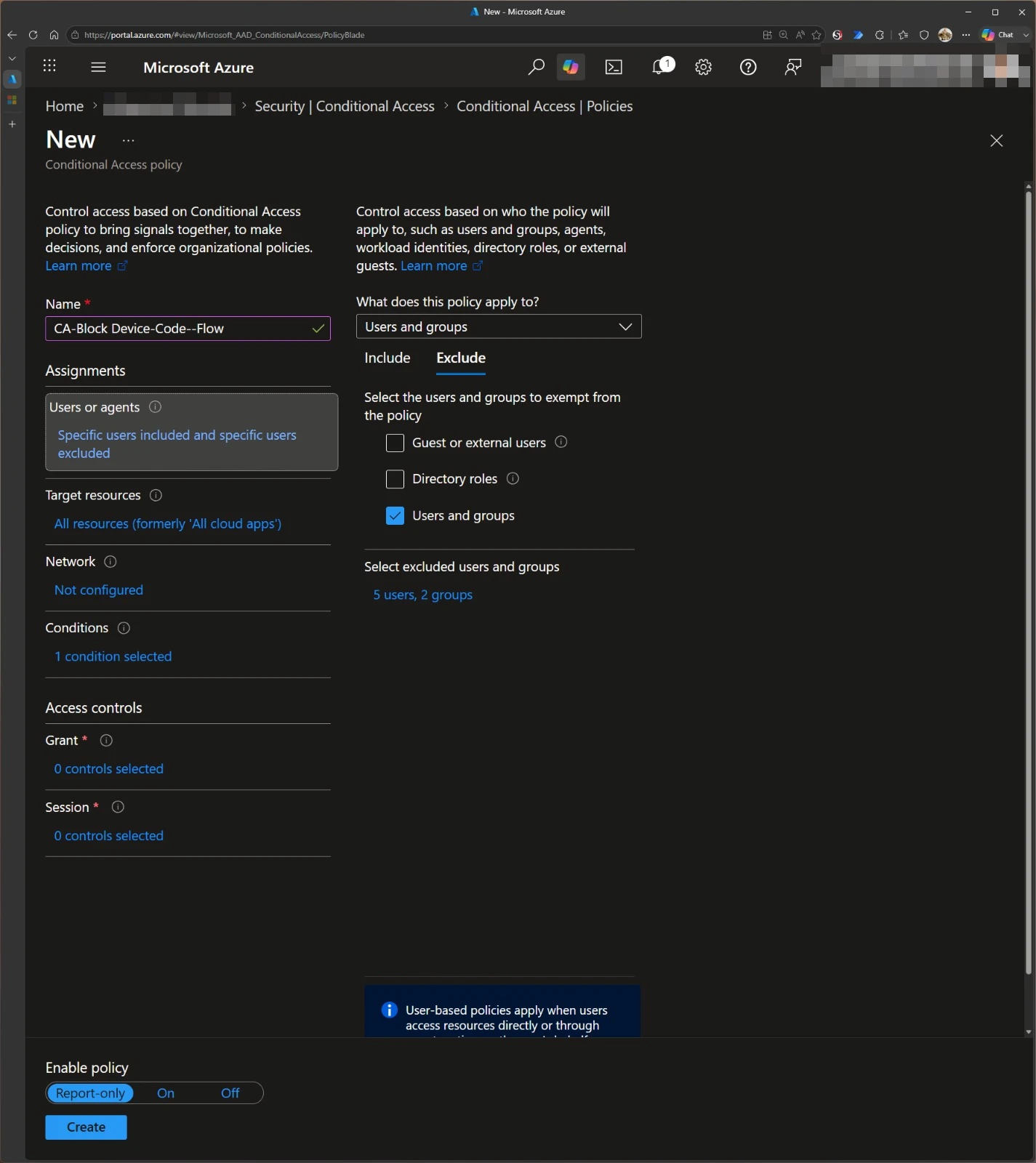Go to the browser home page icon
Image resolution: width=1036 pixels, height=1163 pixels.
pos(54,35)
